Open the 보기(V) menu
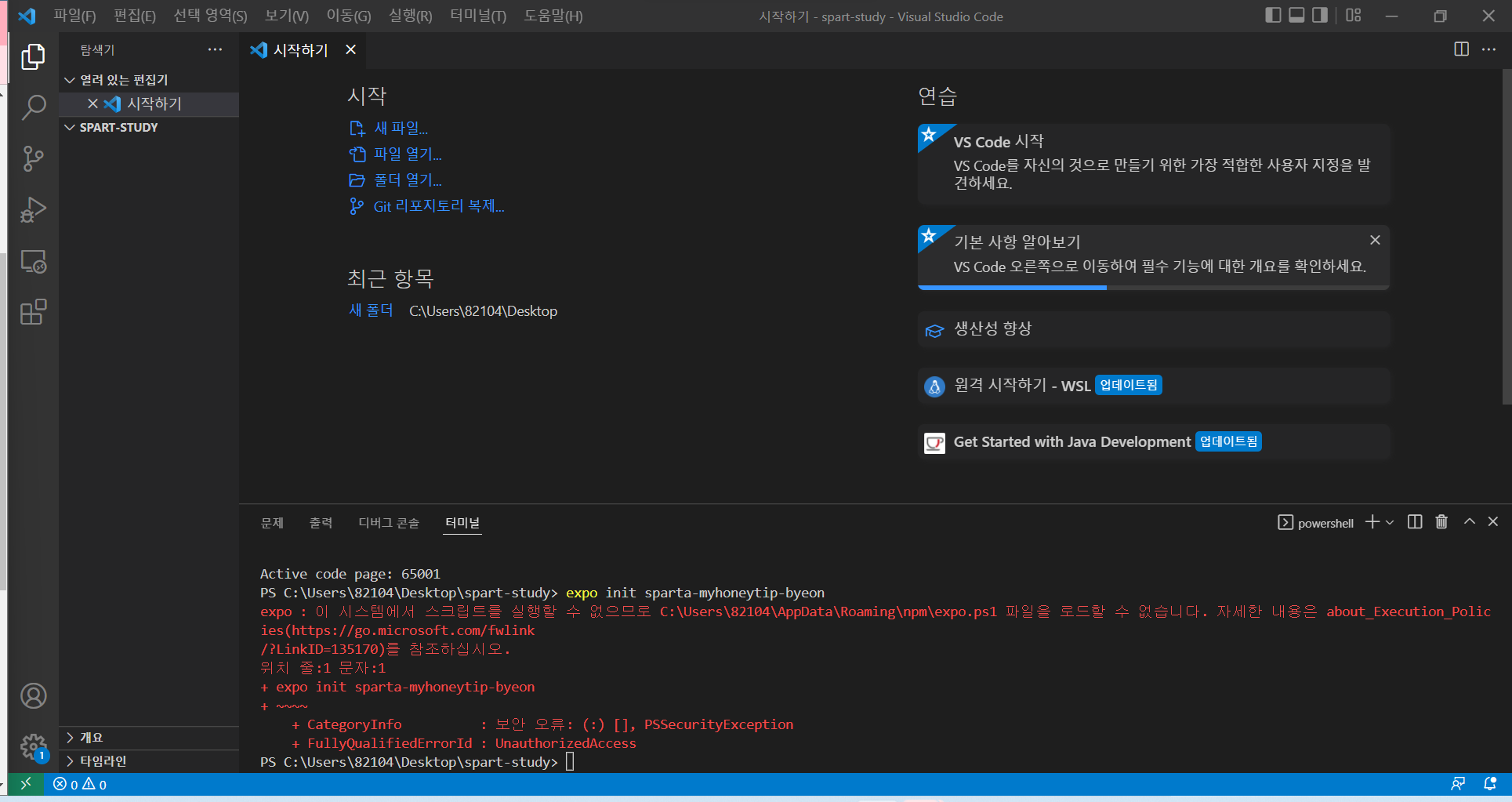This screenshot has width=1512, height=802. point(286,16)
